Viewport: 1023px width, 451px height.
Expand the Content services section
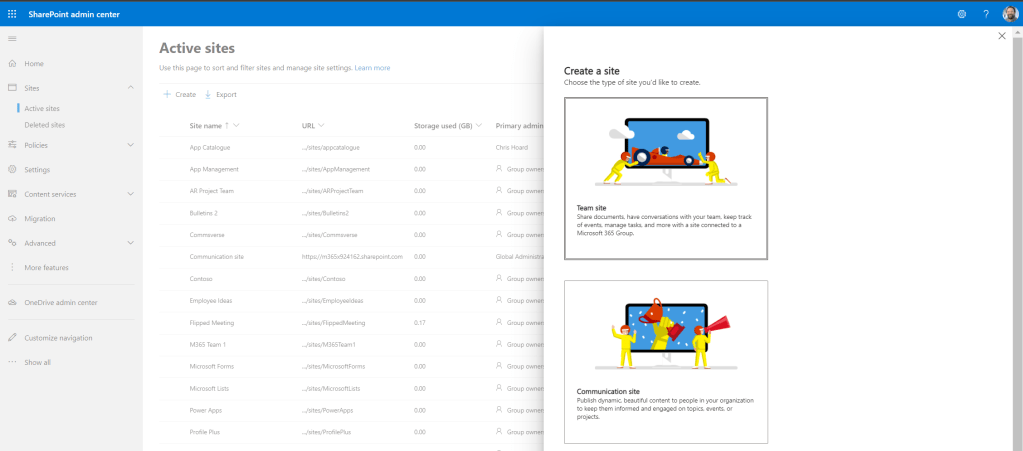click(x=131, y=194)
